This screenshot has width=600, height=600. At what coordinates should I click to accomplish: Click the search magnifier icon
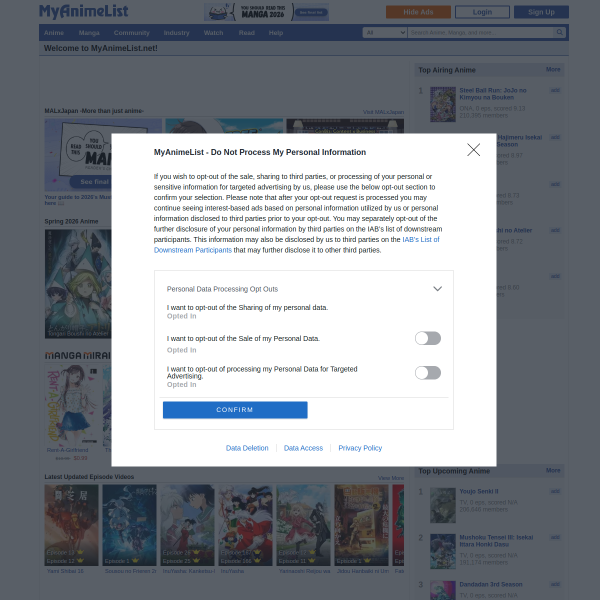559,33
